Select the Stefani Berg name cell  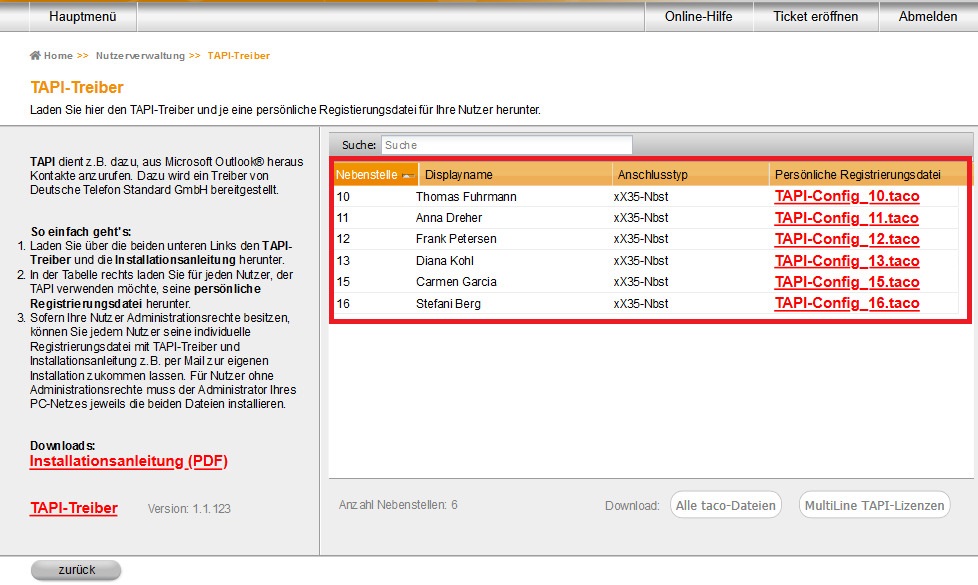448,304
